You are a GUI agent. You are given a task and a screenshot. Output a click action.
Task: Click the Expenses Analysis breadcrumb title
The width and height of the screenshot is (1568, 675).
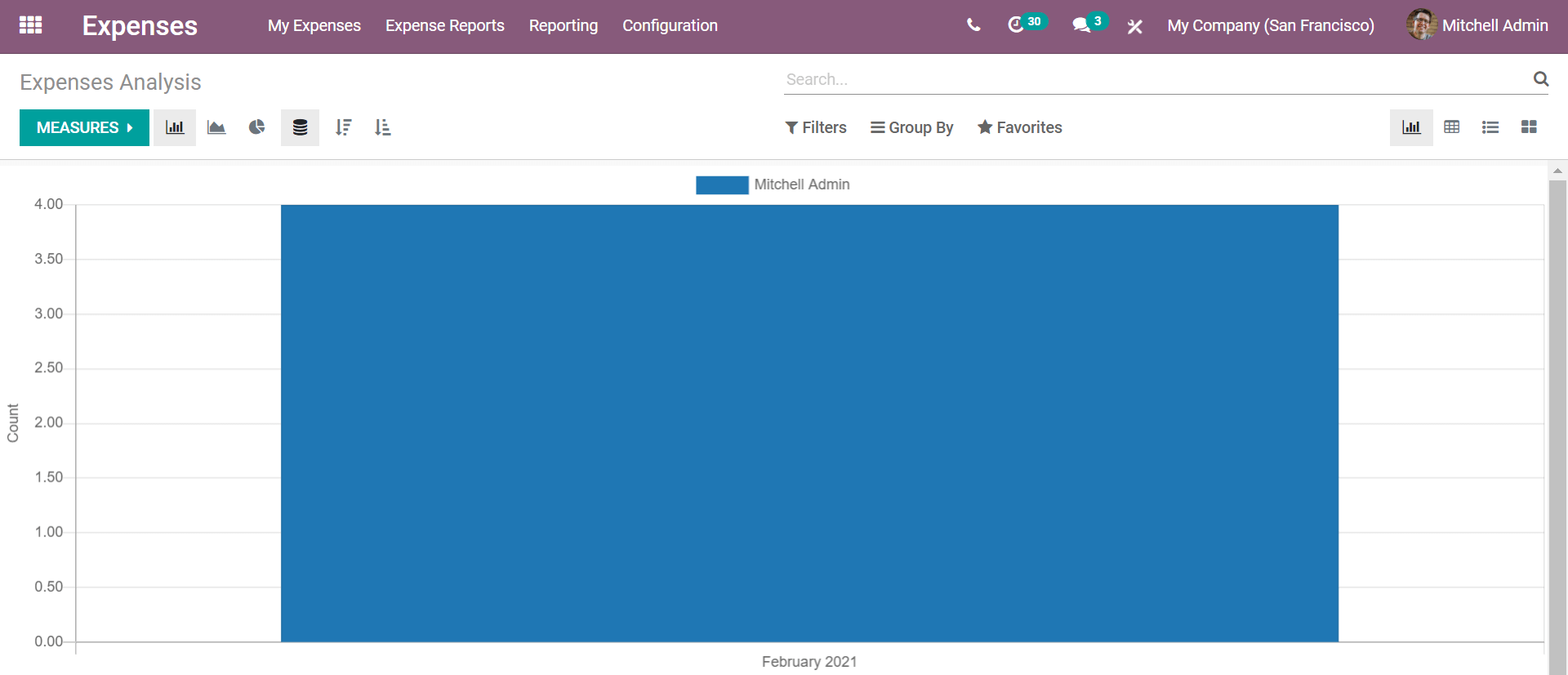pyautogui.click(x=110, y=82)
